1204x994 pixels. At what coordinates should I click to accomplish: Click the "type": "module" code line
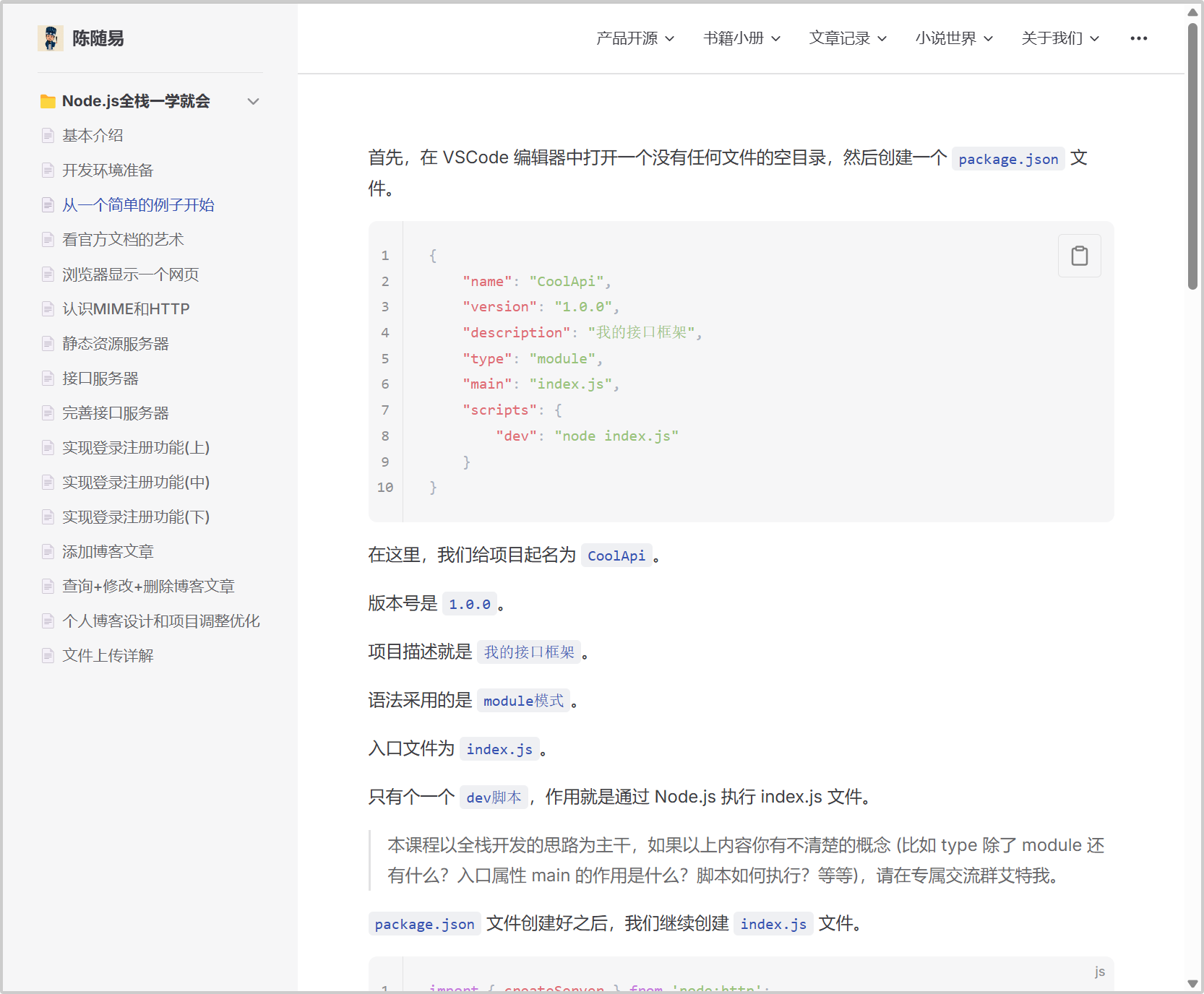pyautogui.click(x=533, y=359)
